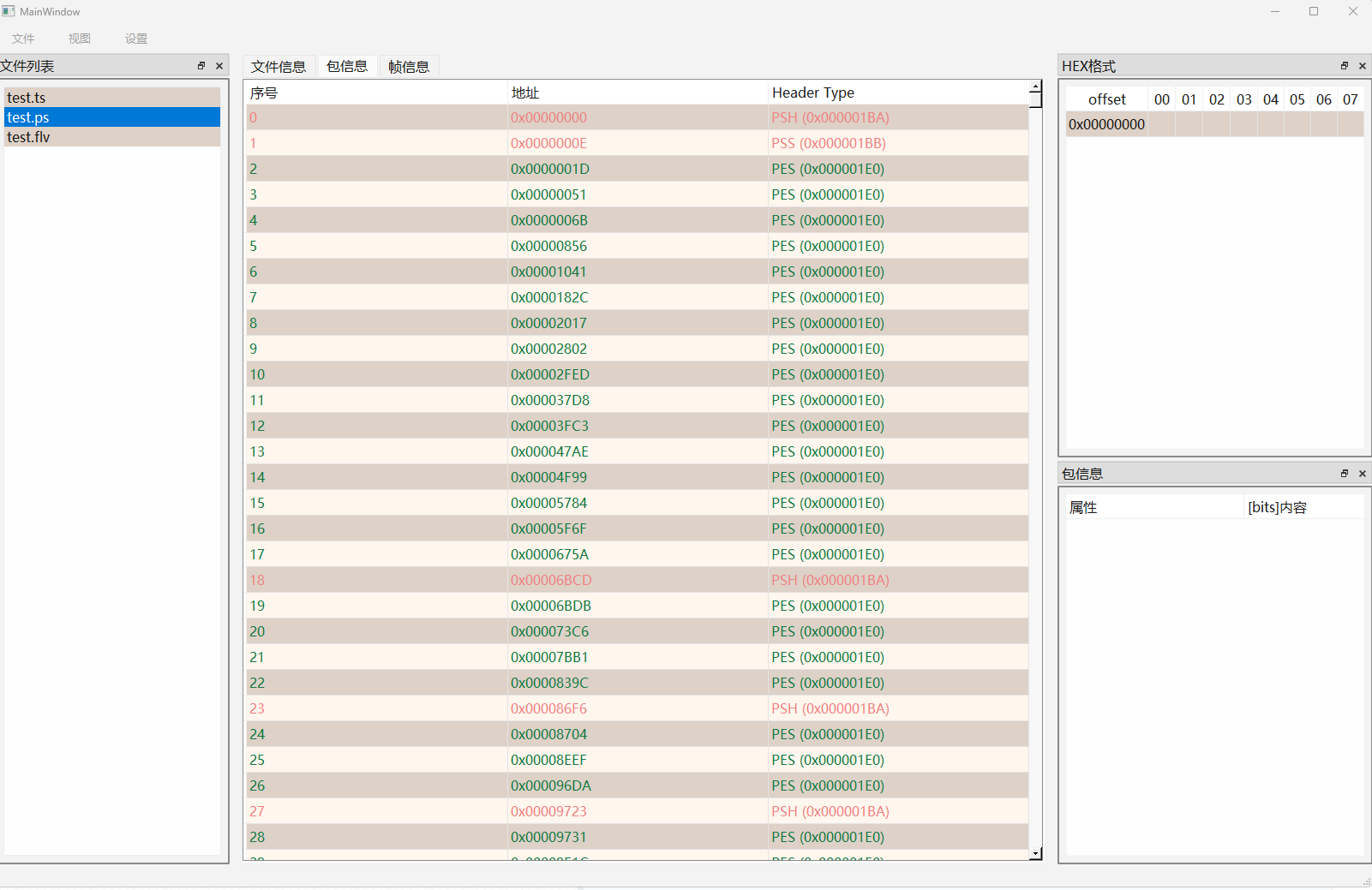Select address cell 0x00007BB1
Image resolution: width=1372 pixels, height=890 pixels.
point(638,657)
